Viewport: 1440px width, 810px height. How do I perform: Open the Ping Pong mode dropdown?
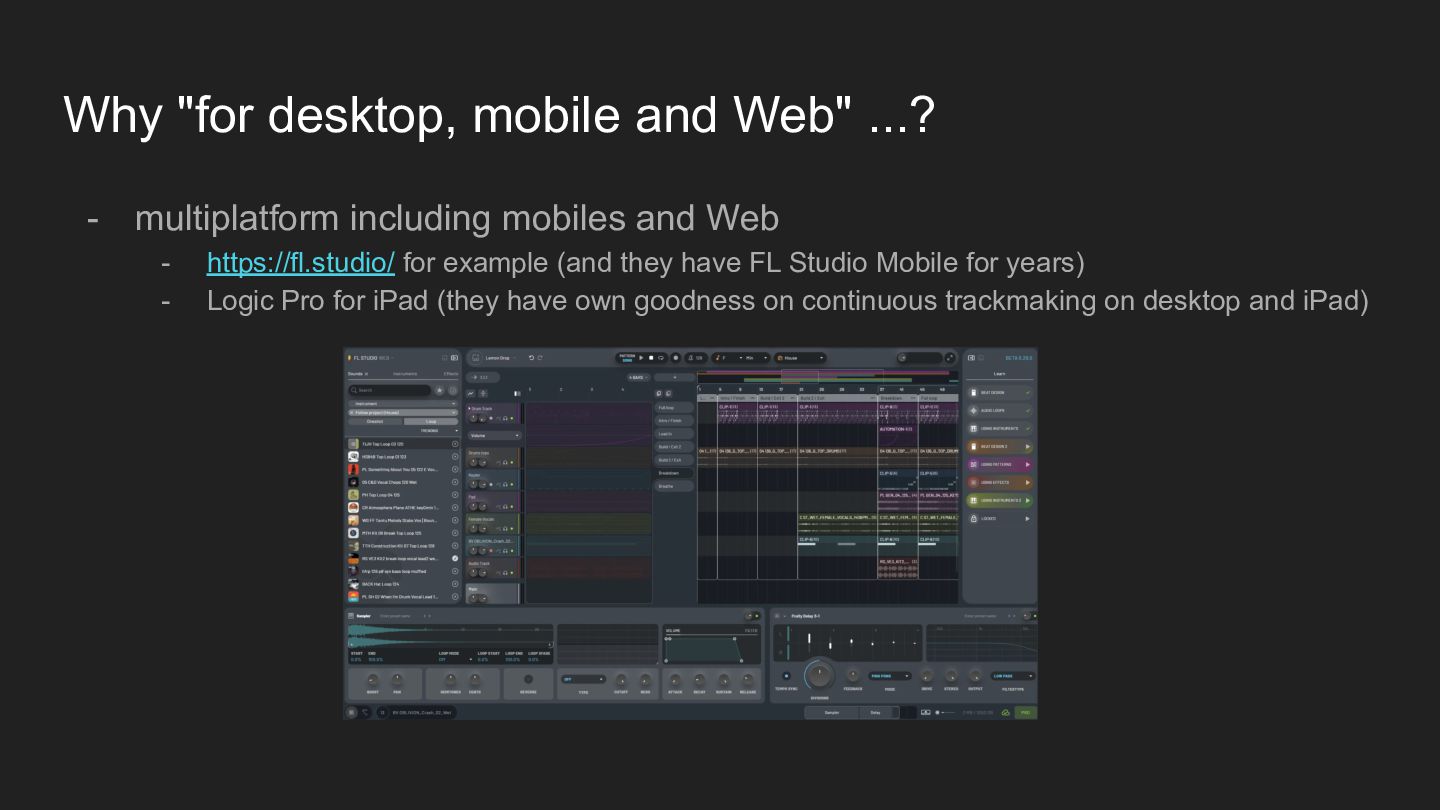(x=889, y=676)
